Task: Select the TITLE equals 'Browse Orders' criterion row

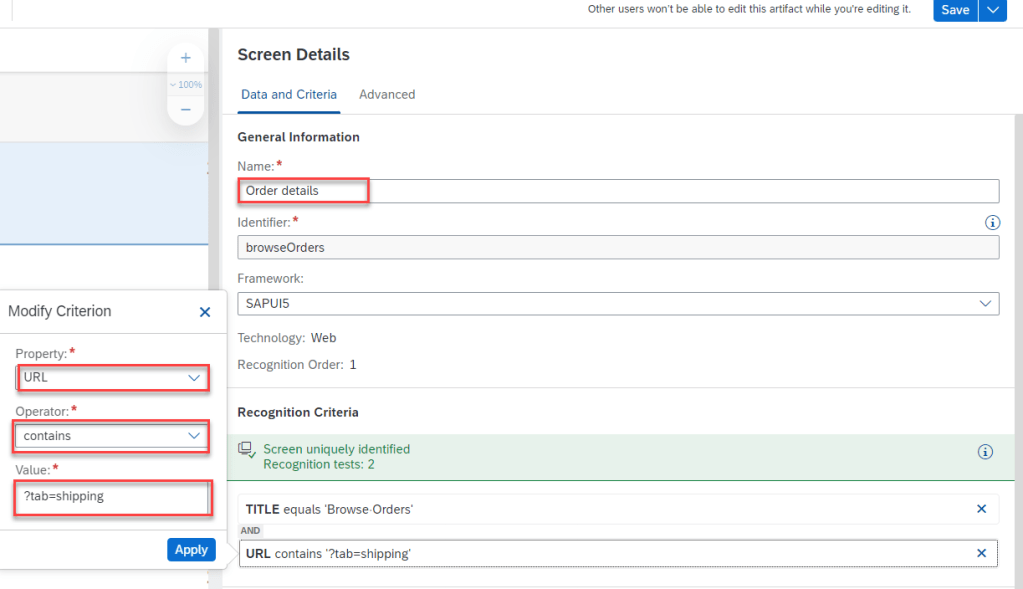Action: click(600, 509)
